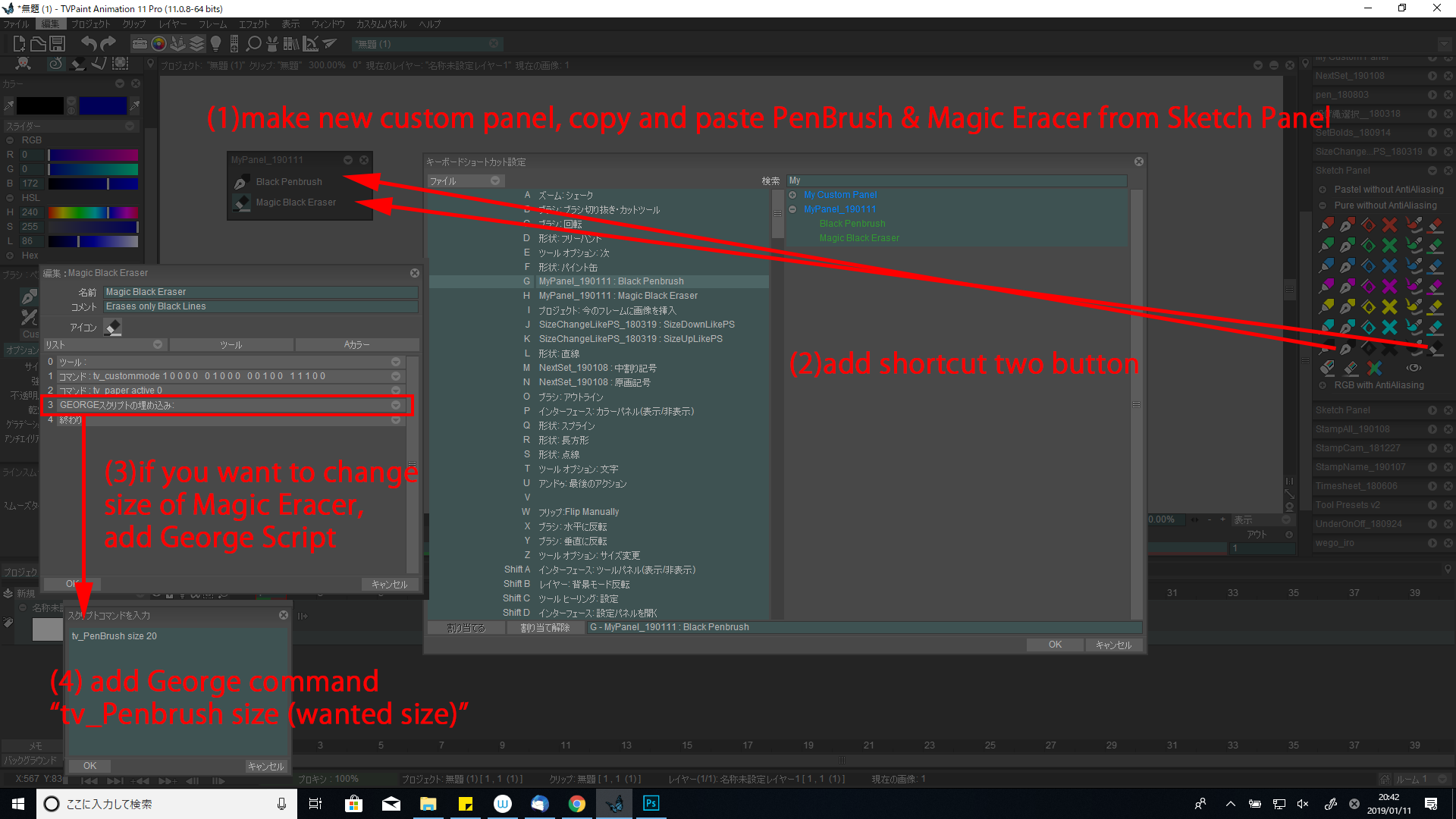Open the リスト dropdown in edit dialog
The height and width of the screenshot is (819, 1456).
104,345
